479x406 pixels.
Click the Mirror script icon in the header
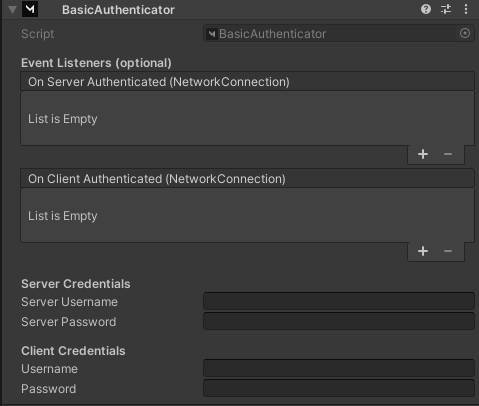coord(30,9)
